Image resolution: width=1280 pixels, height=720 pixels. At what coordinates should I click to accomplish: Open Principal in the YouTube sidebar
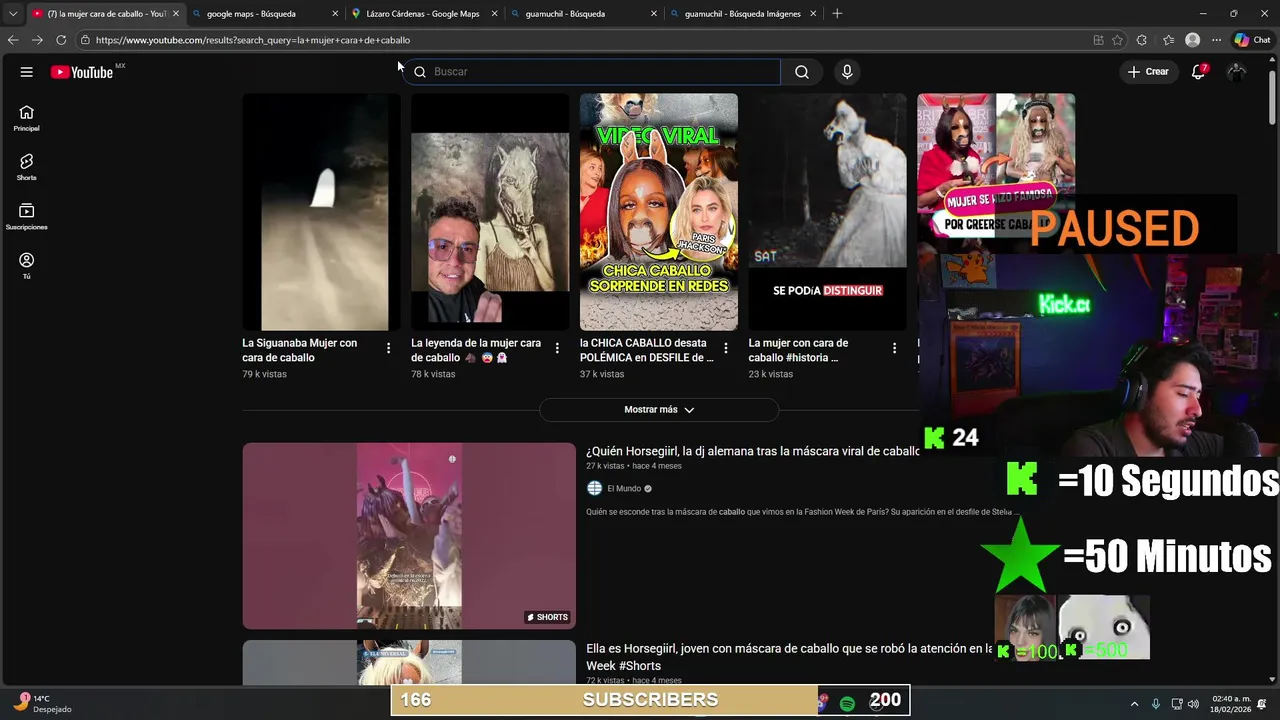click(x=27, y=118)
